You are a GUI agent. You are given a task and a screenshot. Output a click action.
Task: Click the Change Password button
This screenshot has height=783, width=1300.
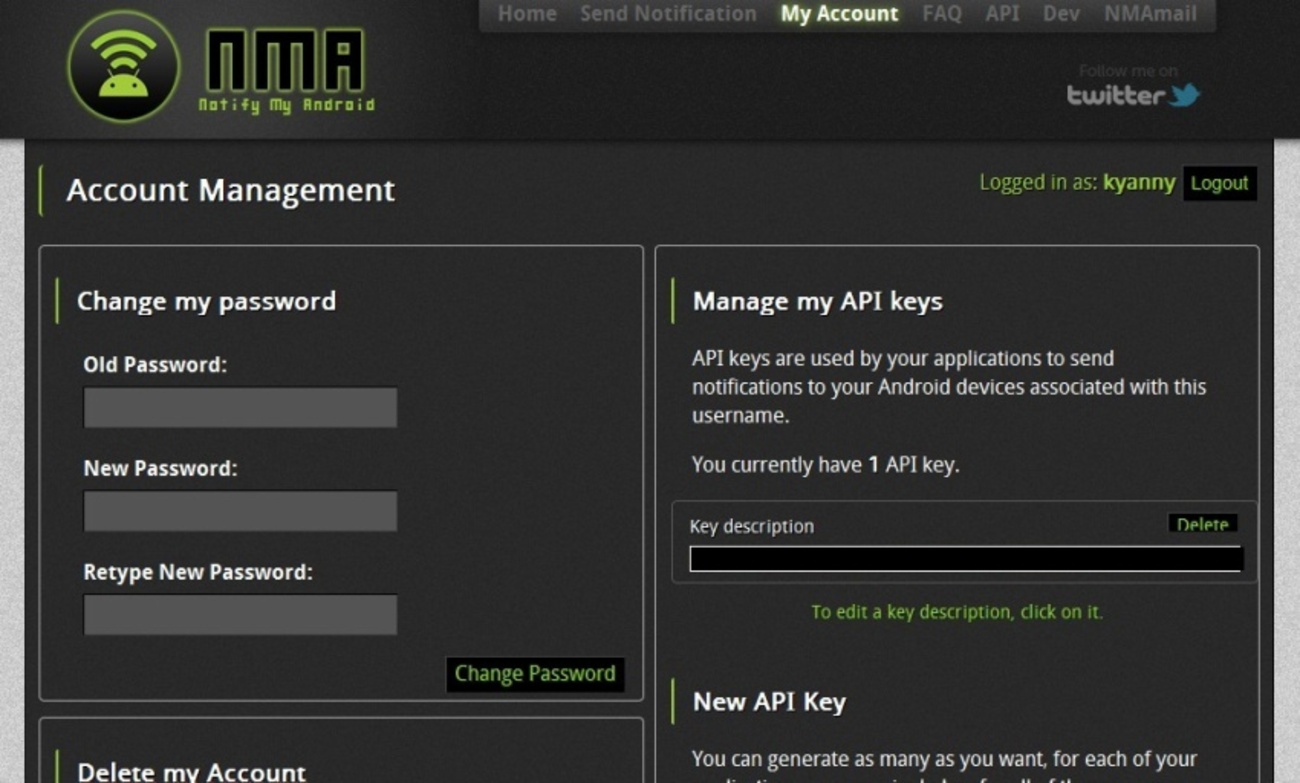coord(535,674)
